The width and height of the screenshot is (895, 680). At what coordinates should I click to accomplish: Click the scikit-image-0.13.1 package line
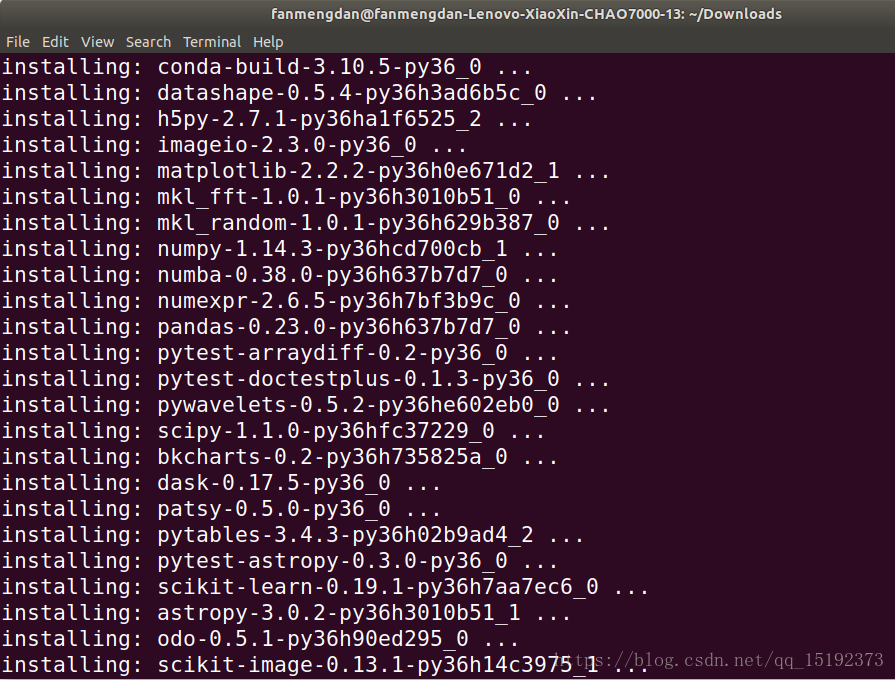[x=325, y=665]
